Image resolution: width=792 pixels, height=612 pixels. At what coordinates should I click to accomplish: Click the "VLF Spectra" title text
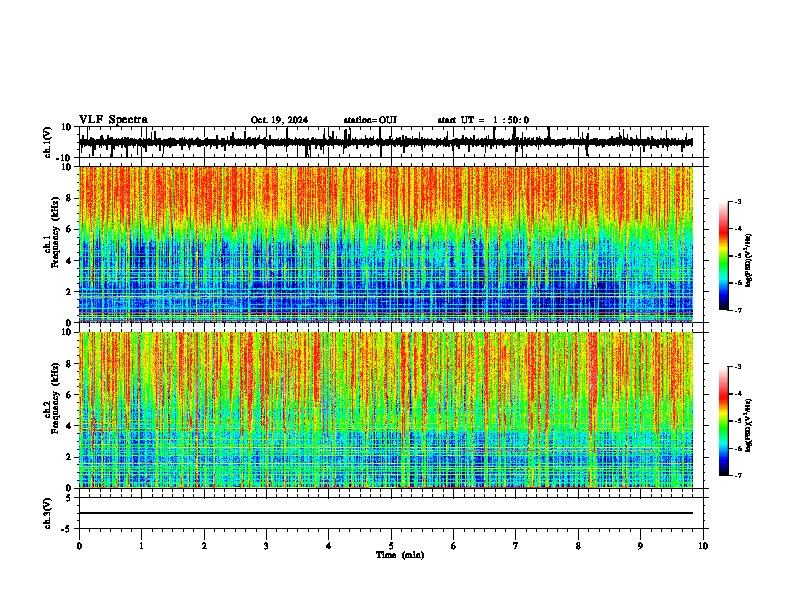113,120
